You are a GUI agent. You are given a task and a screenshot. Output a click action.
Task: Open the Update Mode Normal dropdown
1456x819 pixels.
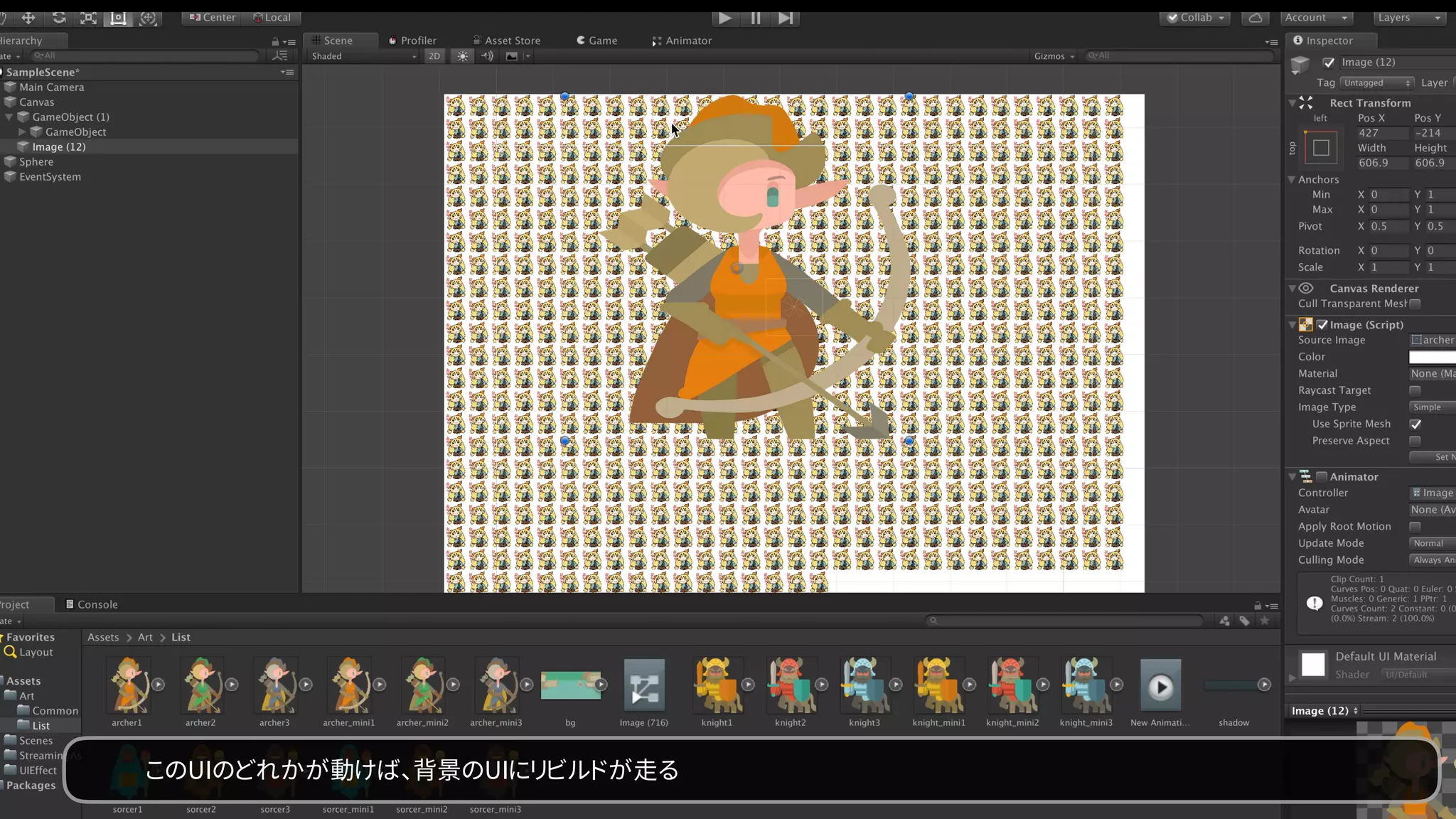pos(1433,543)
